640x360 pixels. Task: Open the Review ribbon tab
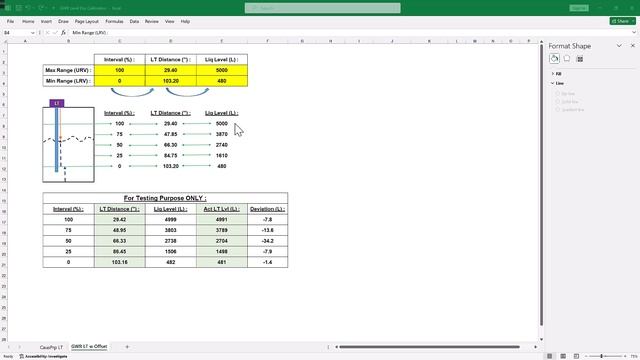coord(151,21)
